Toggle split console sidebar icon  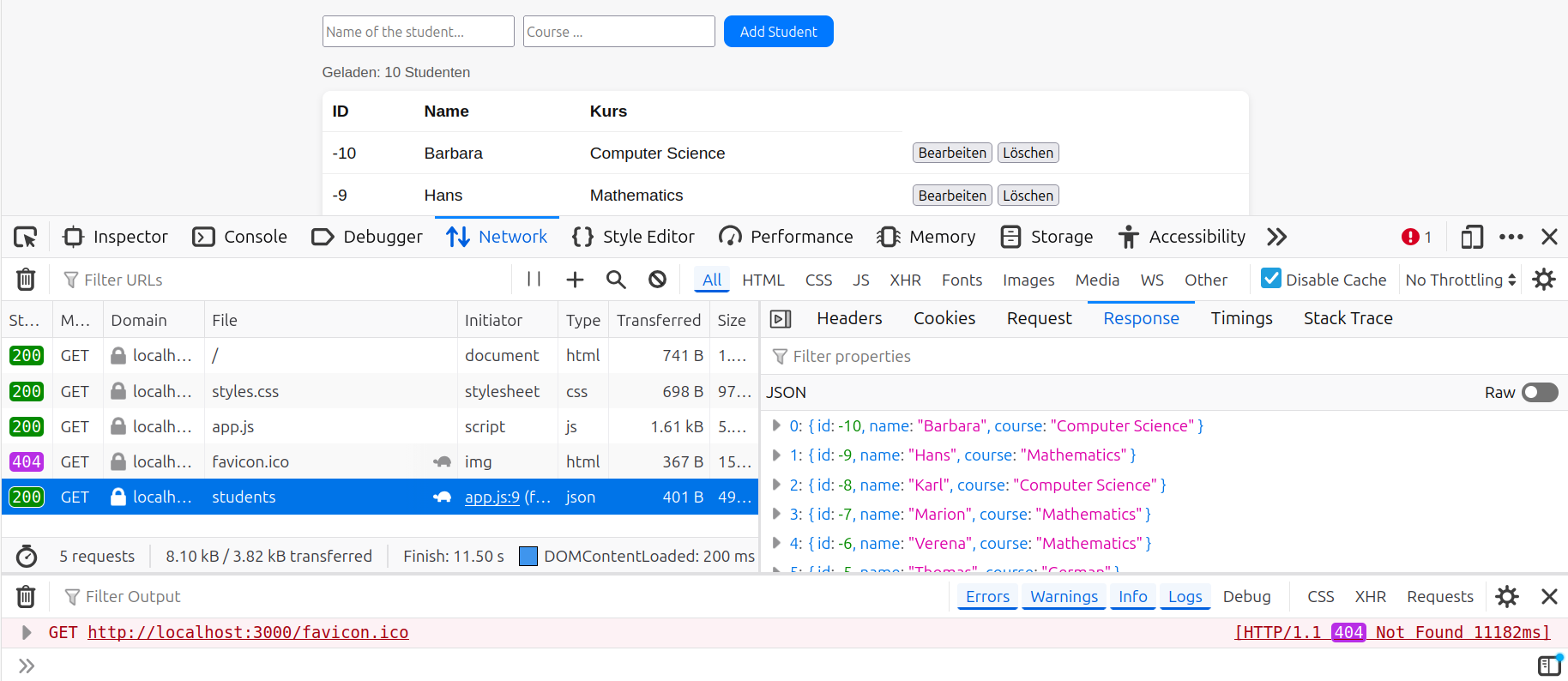click(1549, 666)
